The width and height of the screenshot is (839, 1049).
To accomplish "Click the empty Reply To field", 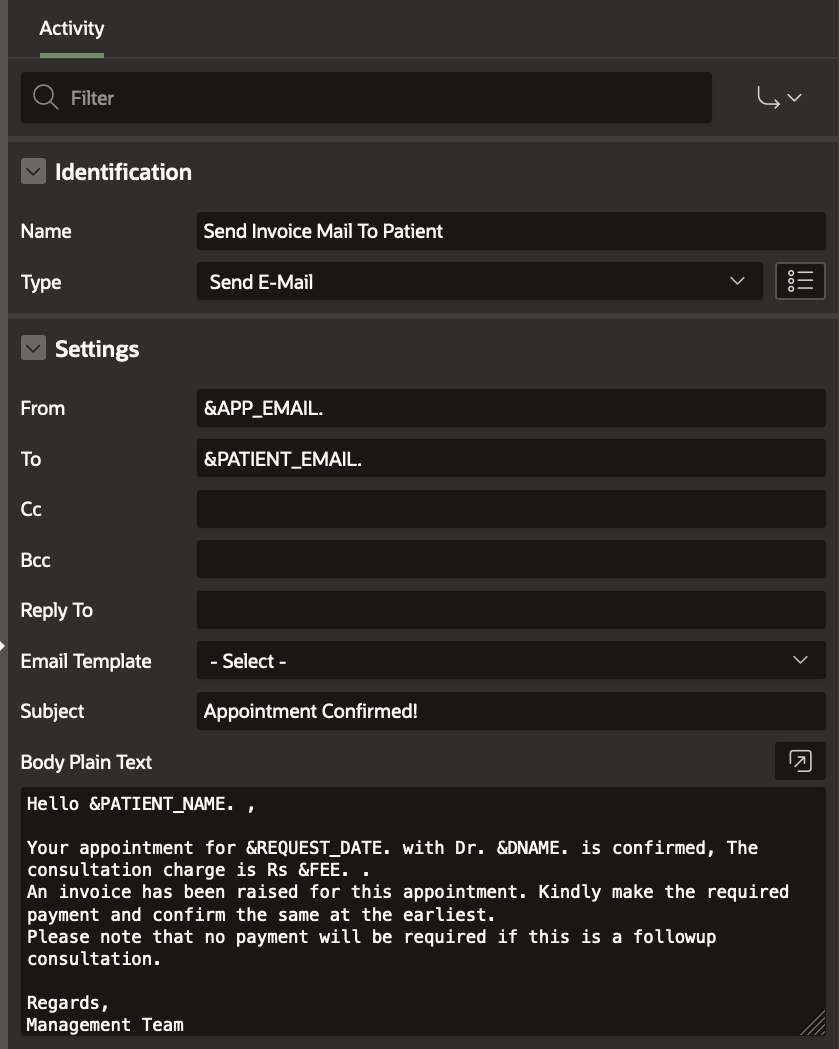I will (512, 610).
